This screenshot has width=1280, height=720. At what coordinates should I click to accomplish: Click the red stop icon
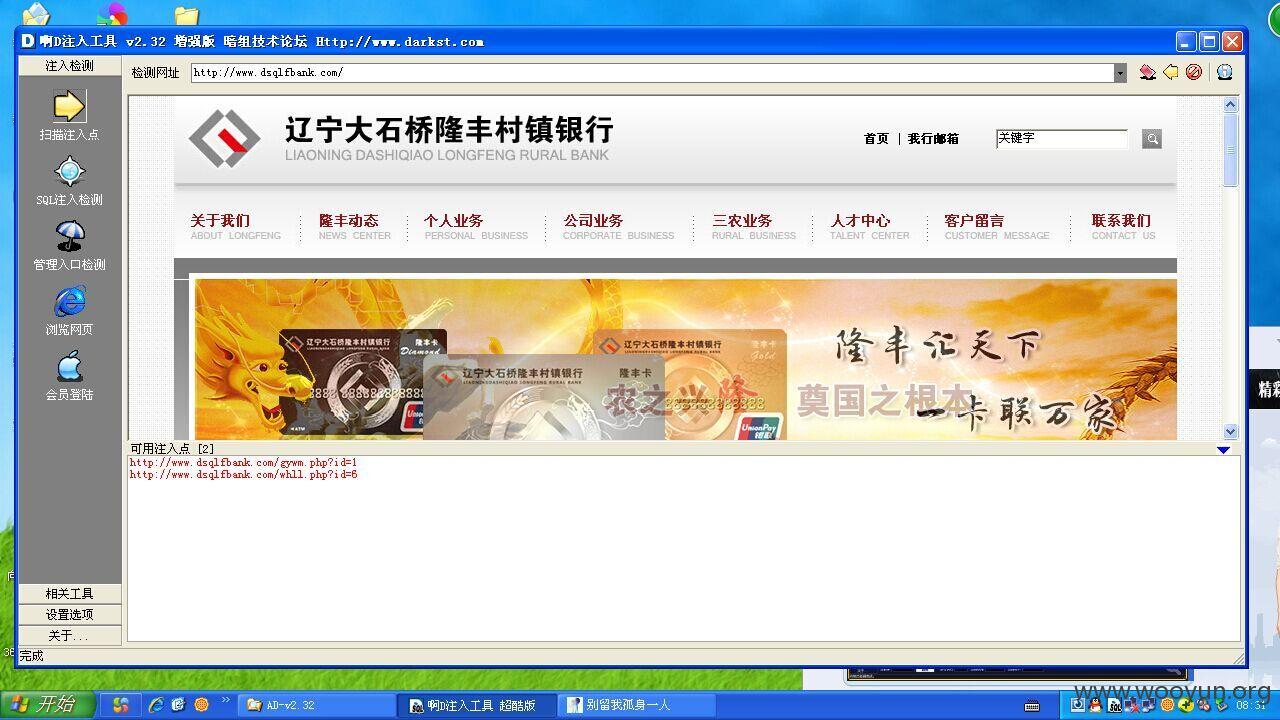(x=1194, y=72)
